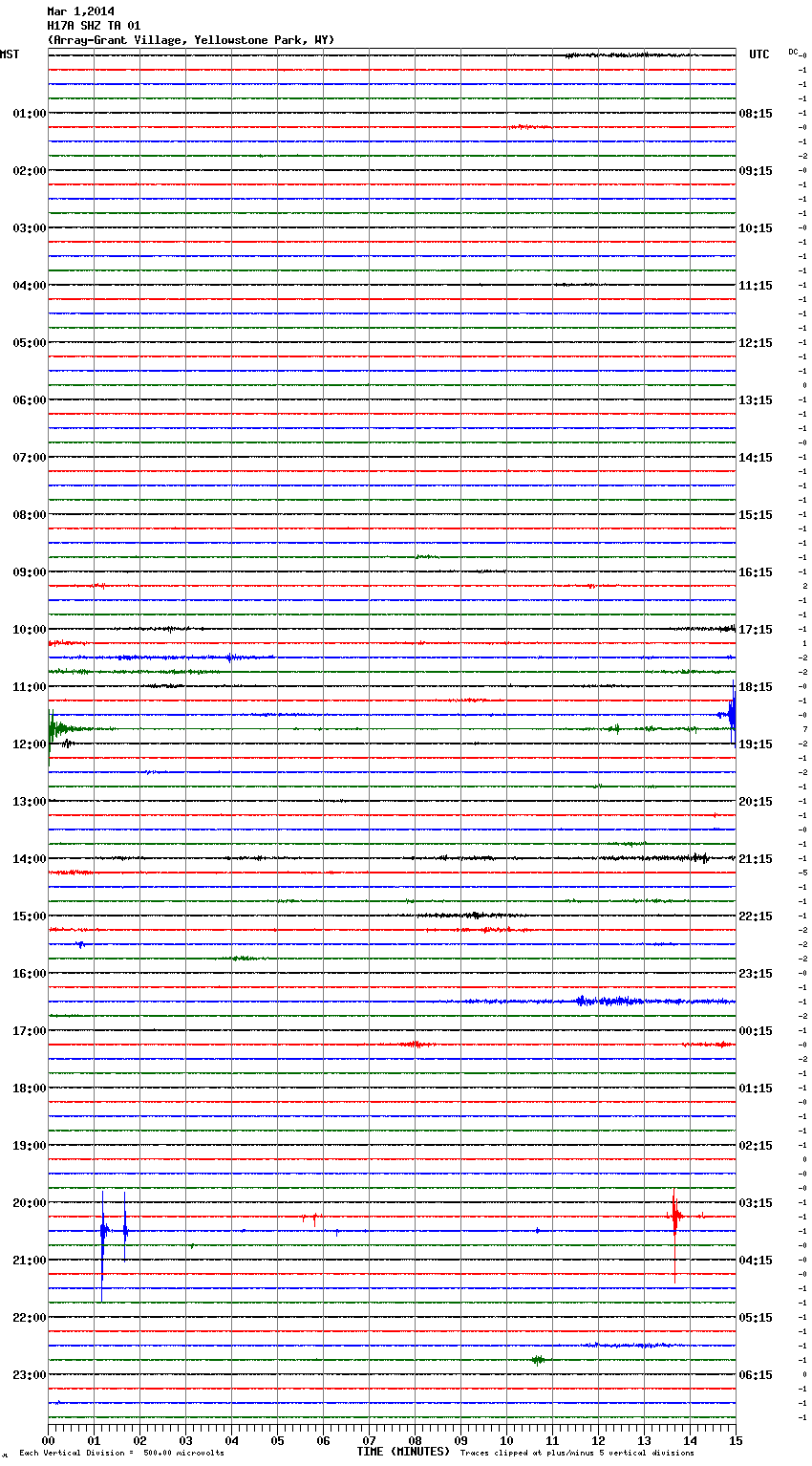Image resolution: width=812 pixels, height=1466 pixels.
Task: Click the UTC timezone label
Action: click(x=759, y=54)
